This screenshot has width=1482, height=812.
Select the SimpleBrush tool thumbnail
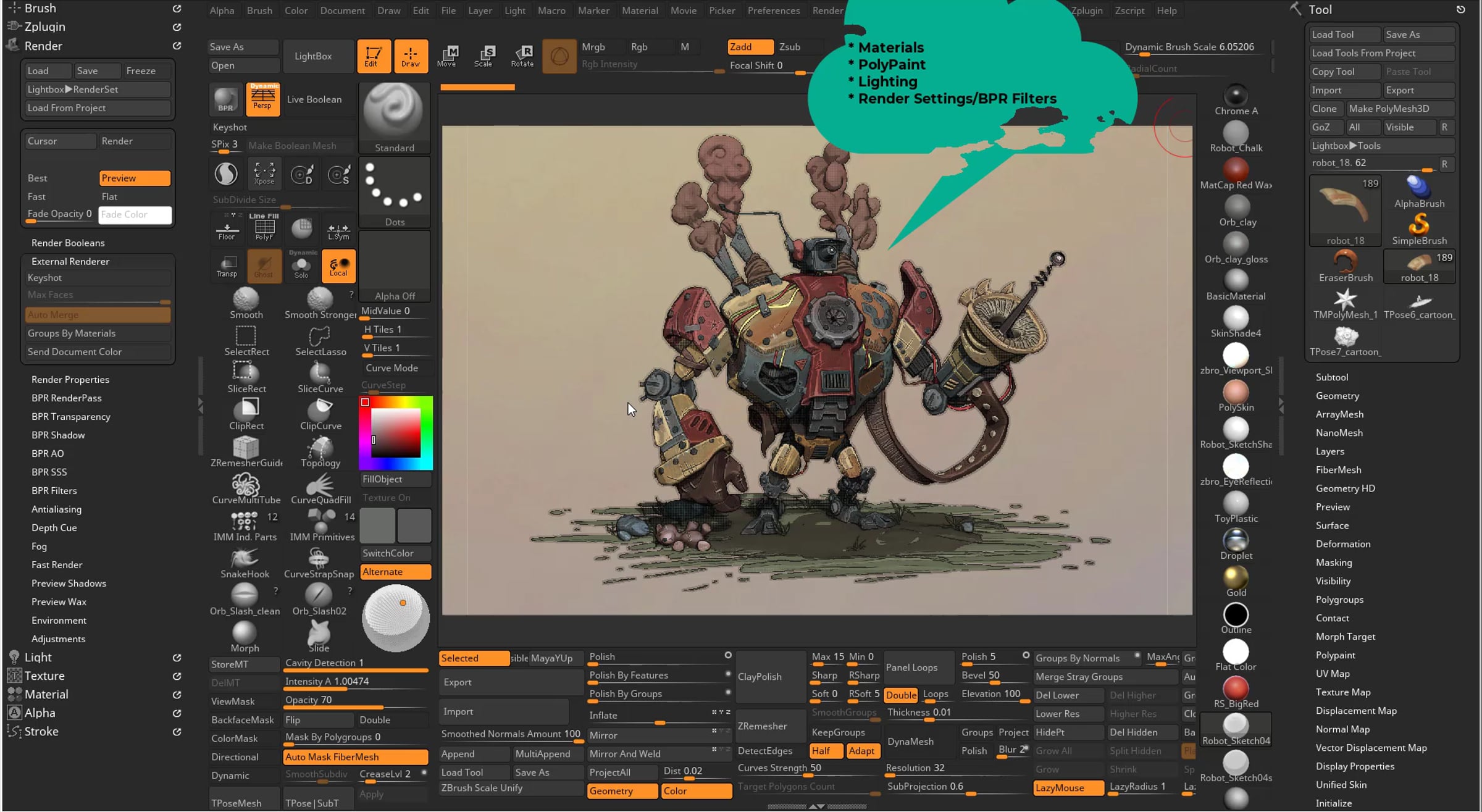click(x=1419, y=229)
